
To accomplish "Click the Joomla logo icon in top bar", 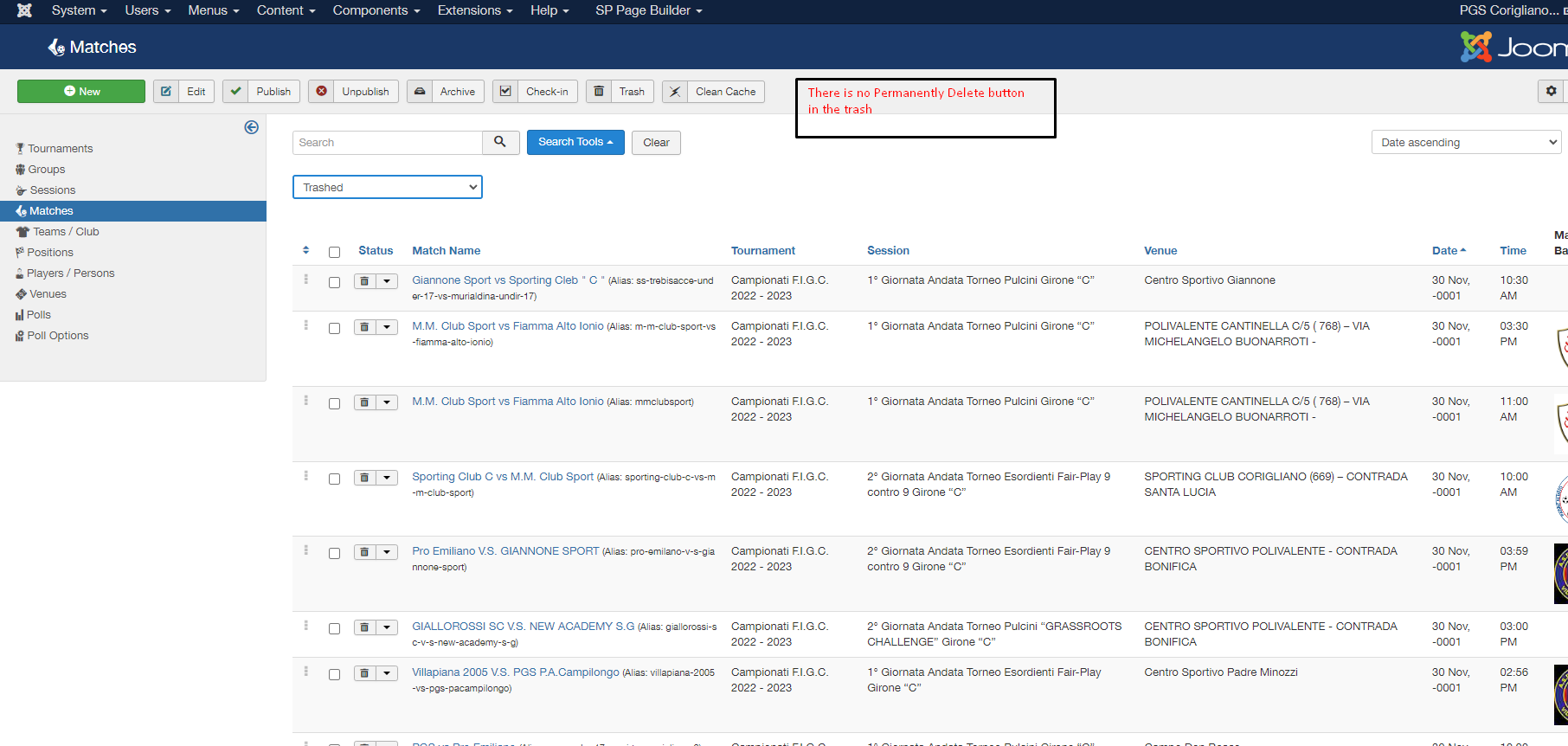I will (x=24, y=10).
